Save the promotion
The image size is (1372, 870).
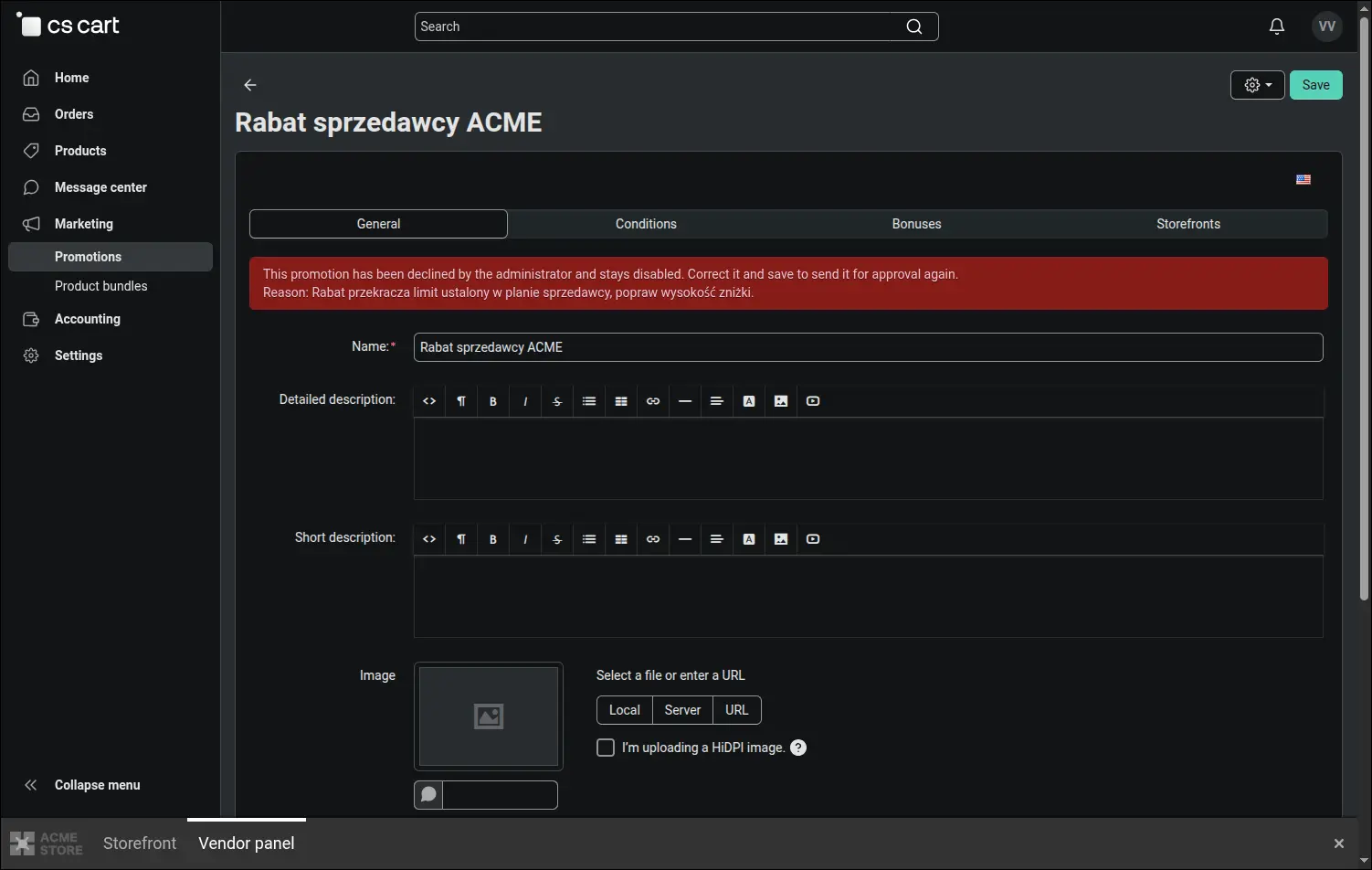tap(1315, 85)
